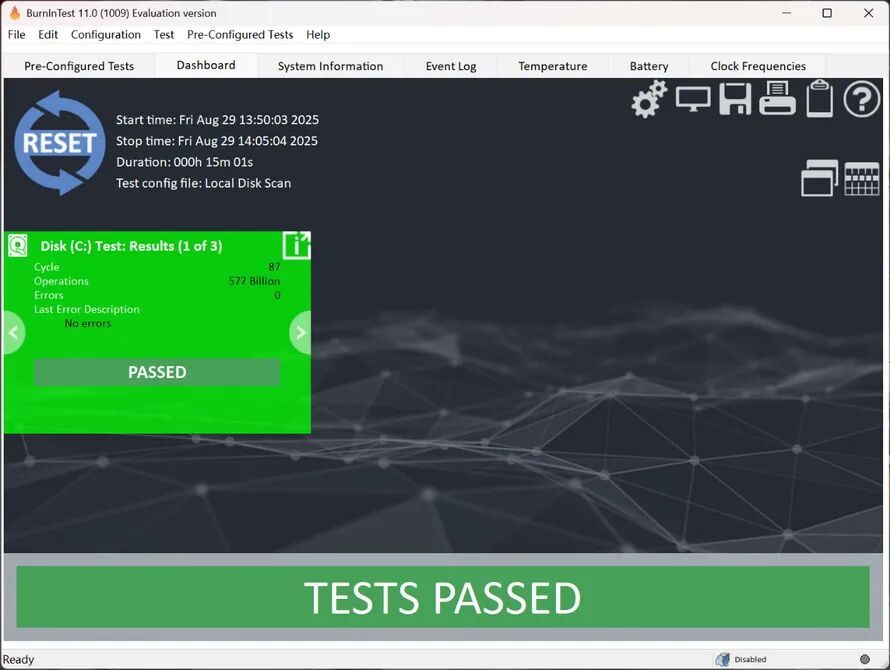
Task: Maximize the BurnInTest window
Action: pos(827,13)
